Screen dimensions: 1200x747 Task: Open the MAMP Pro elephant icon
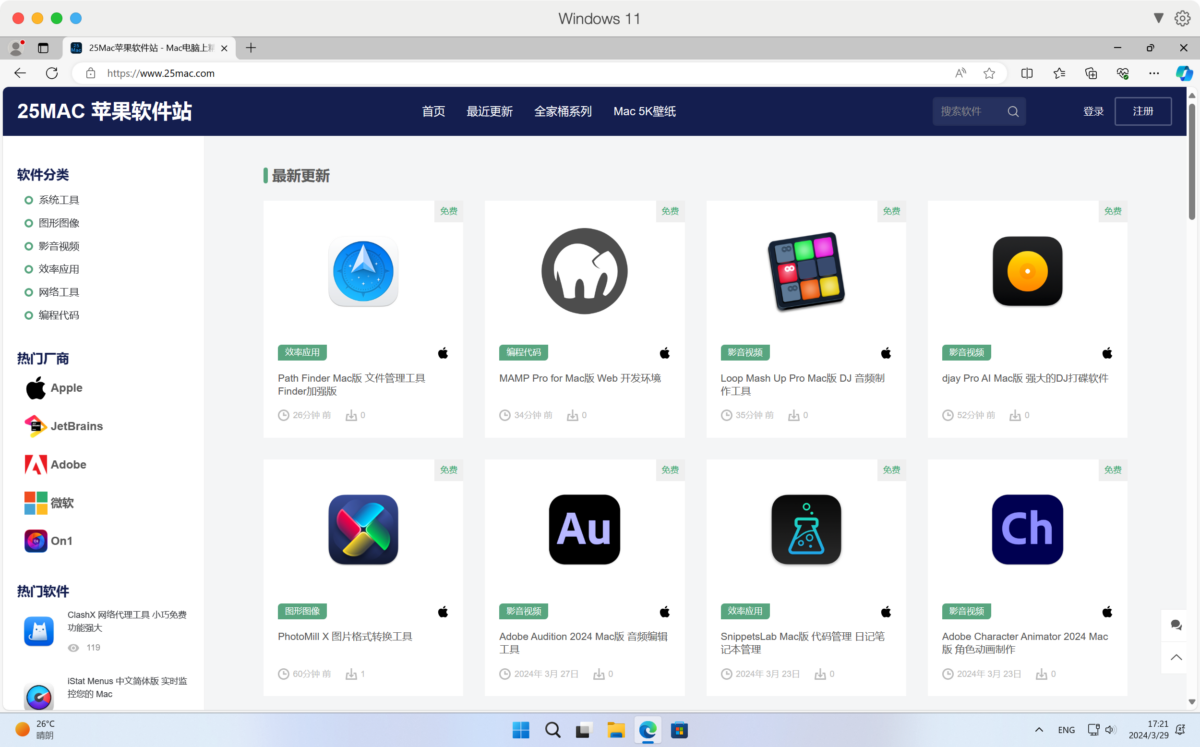coord(585,271)
